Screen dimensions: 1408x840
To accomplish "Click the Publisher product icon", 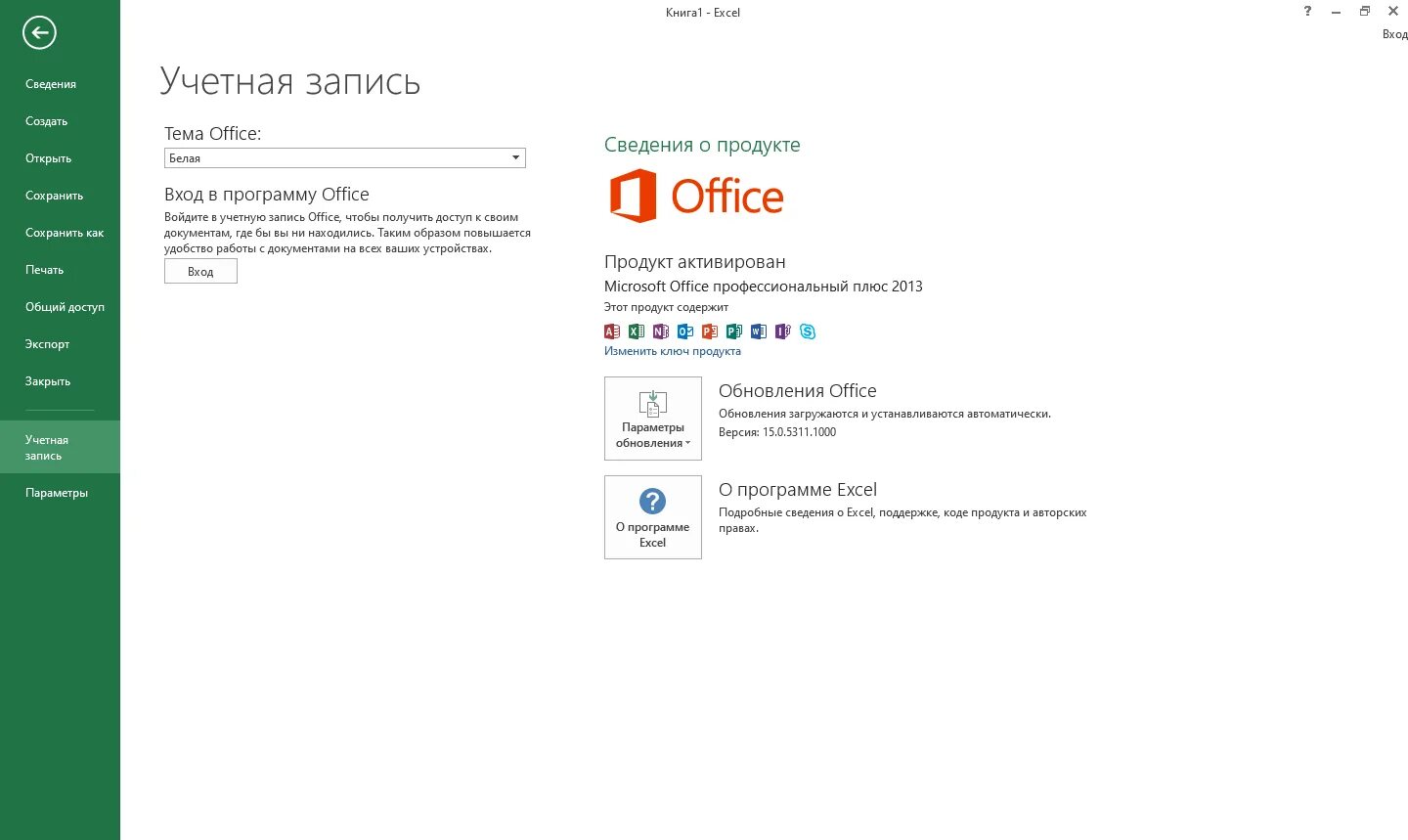I will 734,332.
